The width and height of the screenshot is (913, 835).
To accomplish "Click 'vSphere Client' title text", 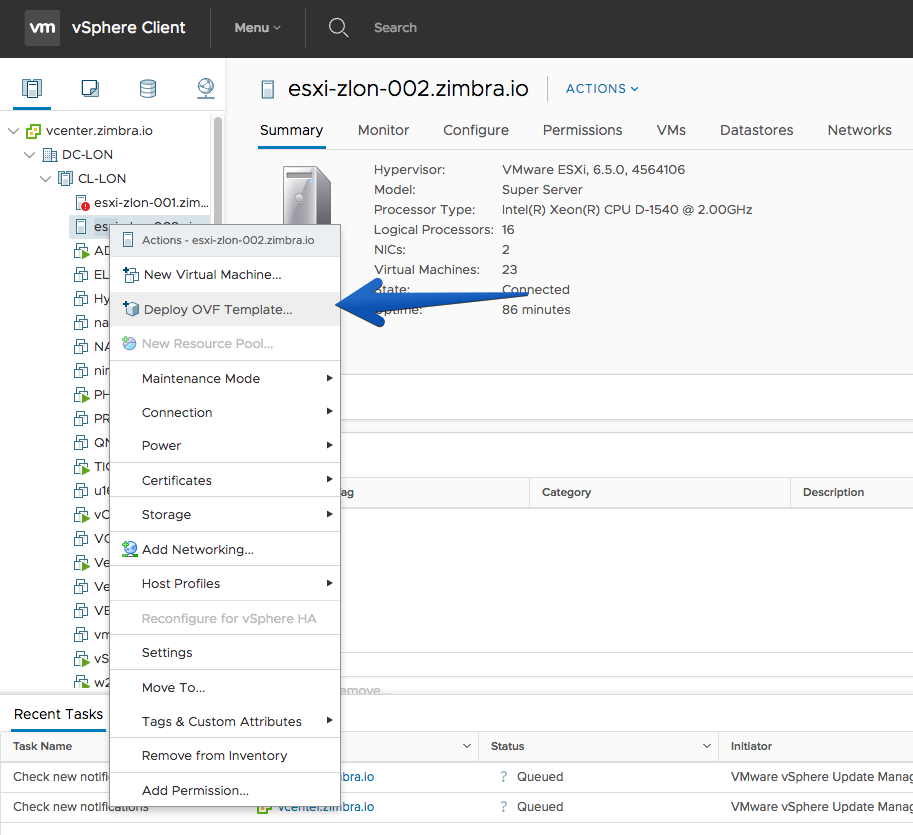I will point(128,27).
